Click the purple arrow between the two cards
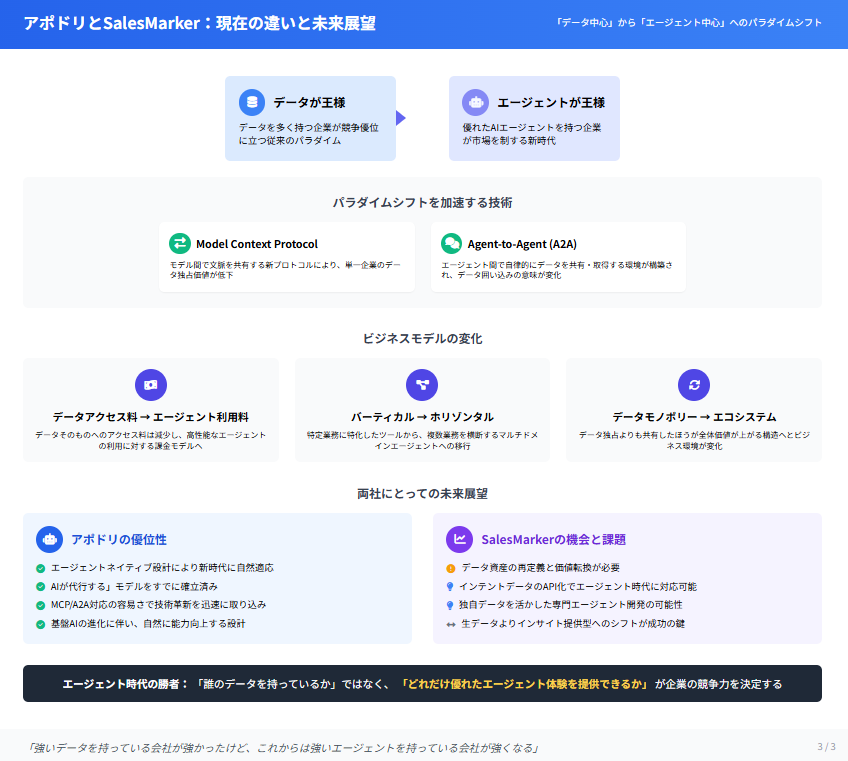Screen dimensions: 848x761 coord(401,118)
